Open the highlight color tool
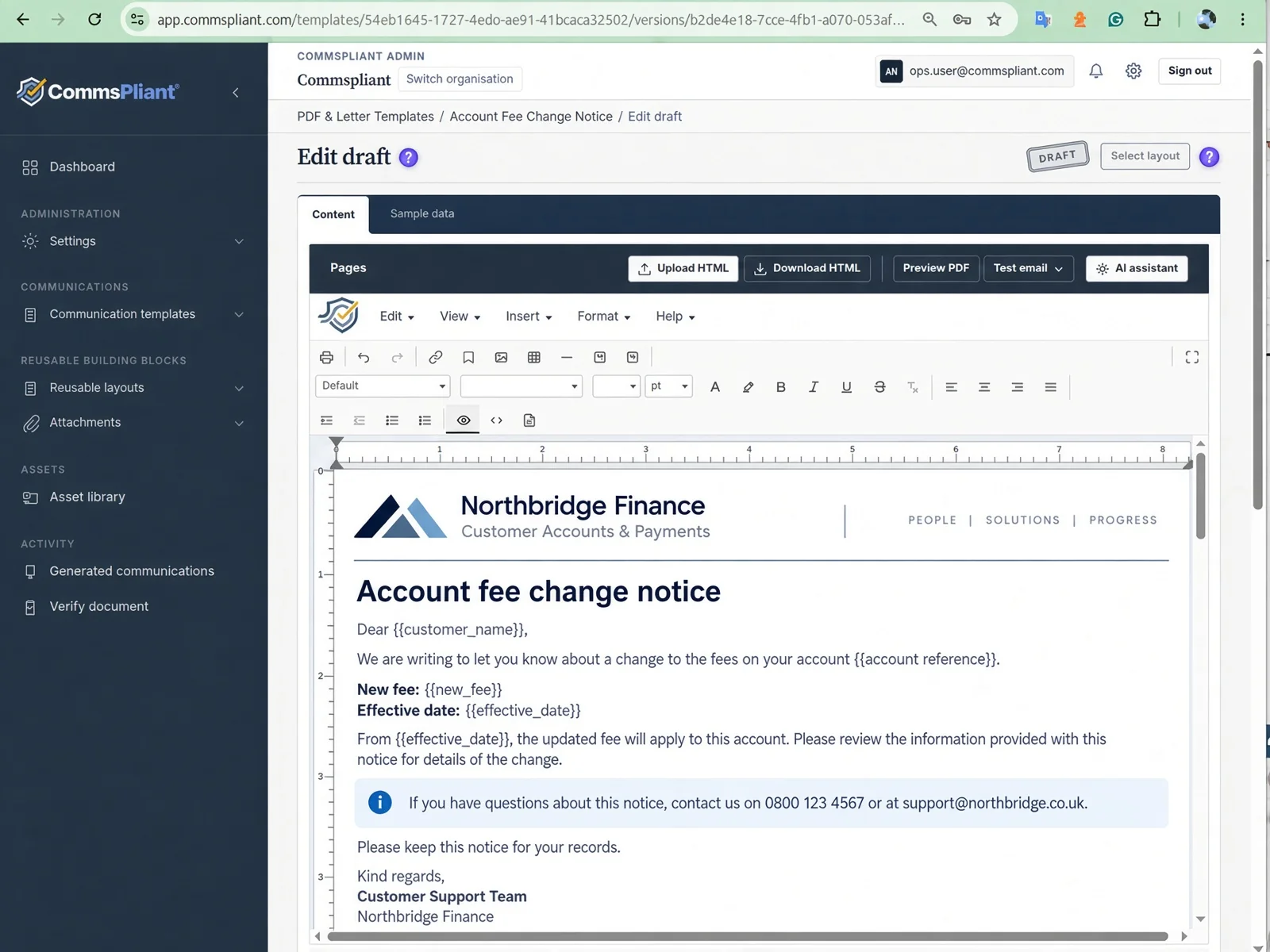 (748, 387)
